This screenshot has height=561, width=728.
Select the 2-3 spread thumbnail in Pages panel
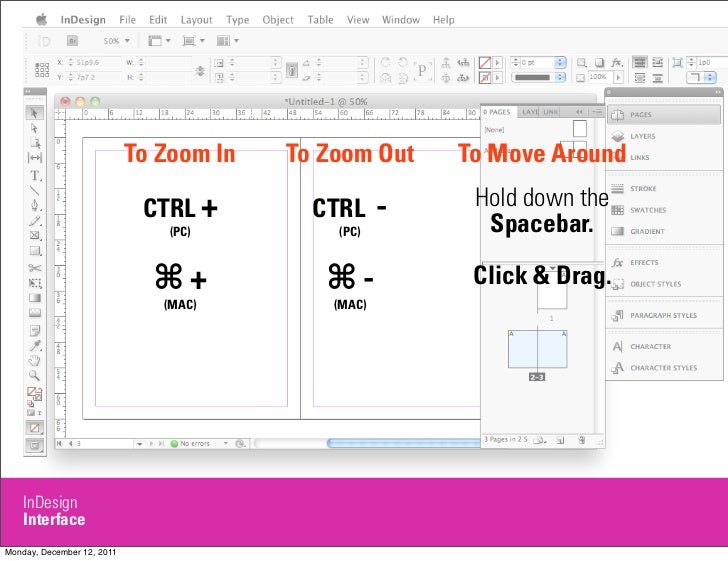538,349
